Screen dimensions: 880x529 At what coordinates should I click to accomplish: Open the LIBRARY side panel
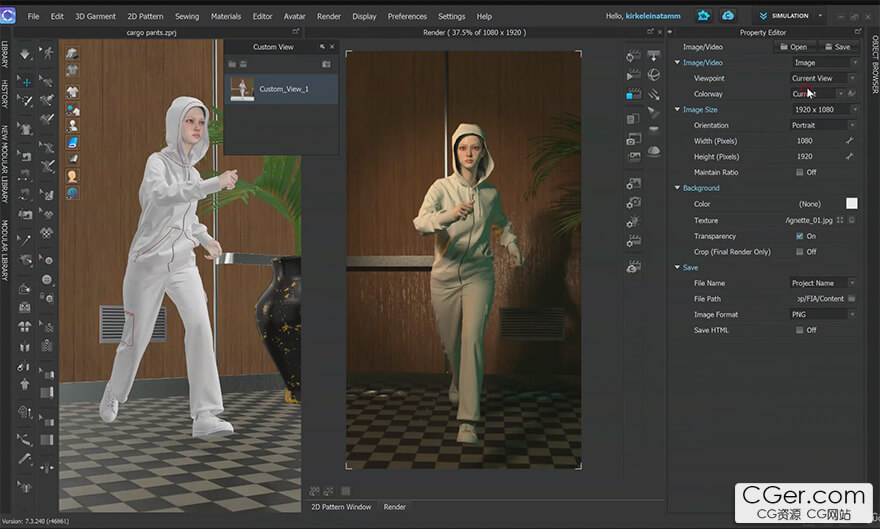click(x=5, y=54)
